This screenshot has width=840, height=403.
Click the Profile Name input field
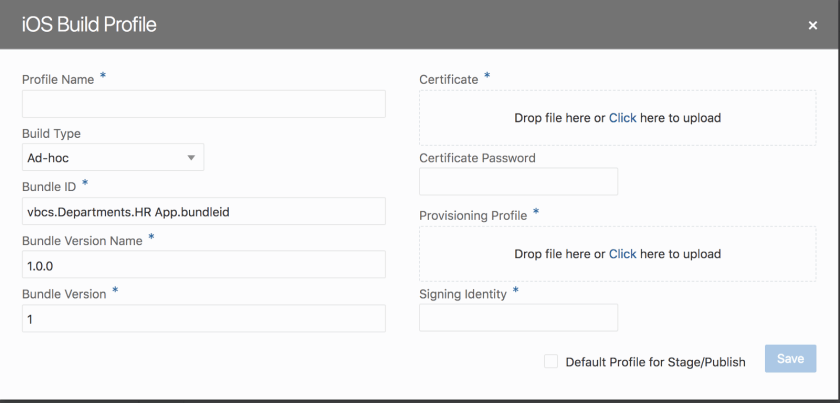click(203, 104)
